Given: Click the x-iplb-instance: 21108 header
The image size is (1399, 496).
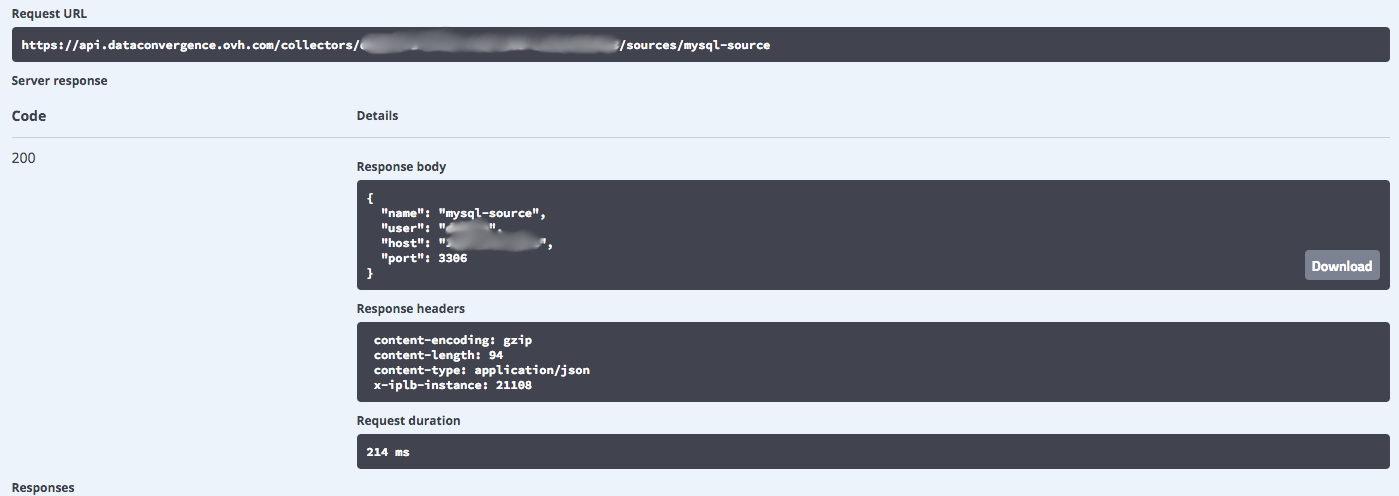Looking at the screenshot, I should pos(452,385).
